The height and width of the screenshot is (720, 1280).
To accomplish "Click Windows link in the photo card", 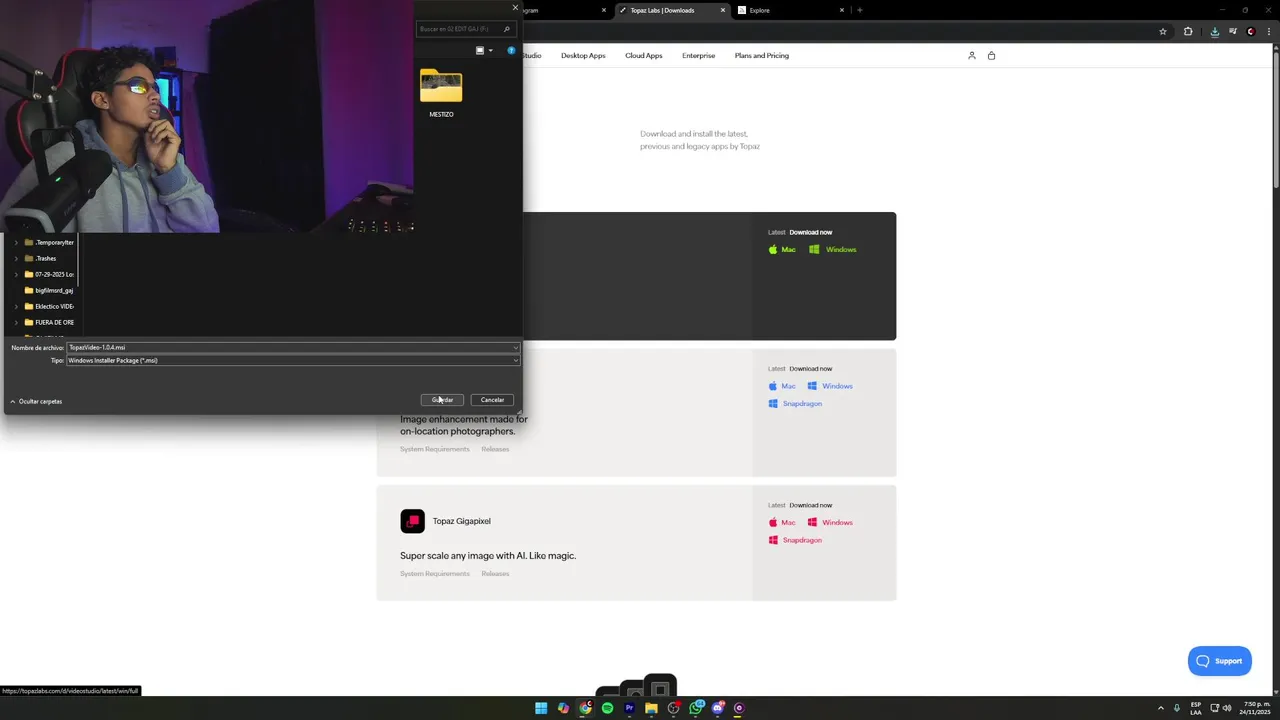I will click(x=830, y=386).
